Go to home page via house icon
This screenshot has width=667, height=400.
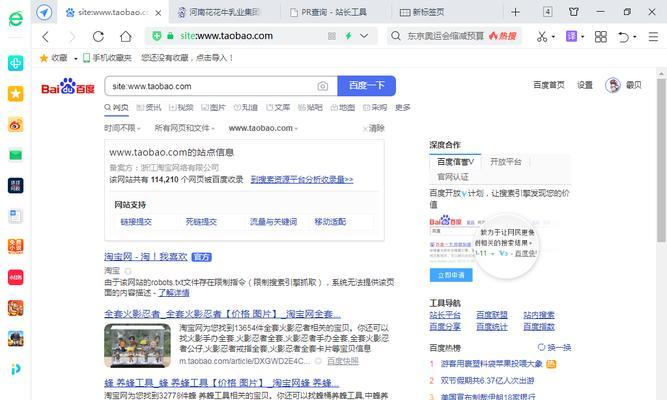125,37
